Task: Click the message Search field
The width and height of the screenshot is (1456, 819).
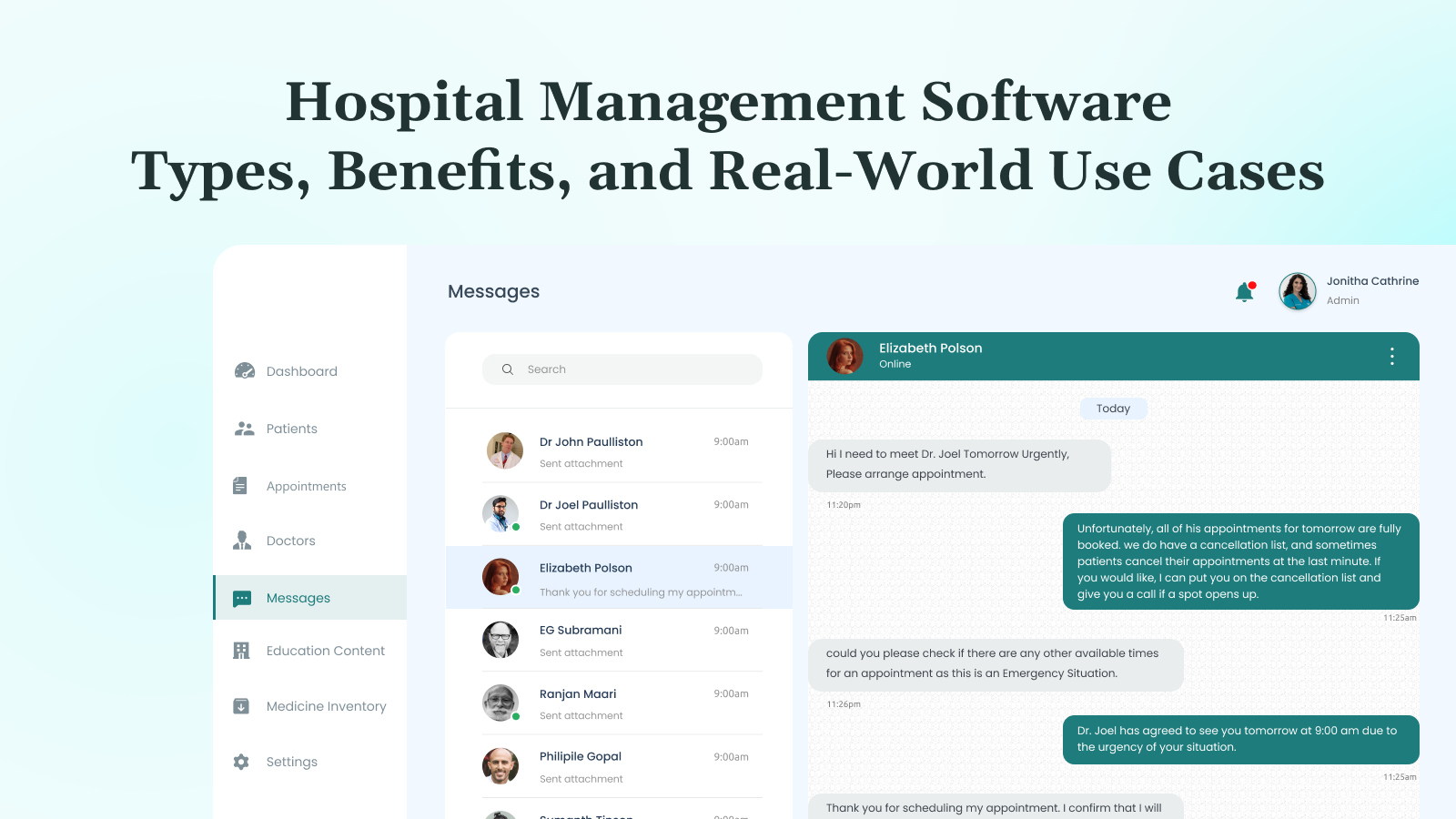Action: click(622, 369)
